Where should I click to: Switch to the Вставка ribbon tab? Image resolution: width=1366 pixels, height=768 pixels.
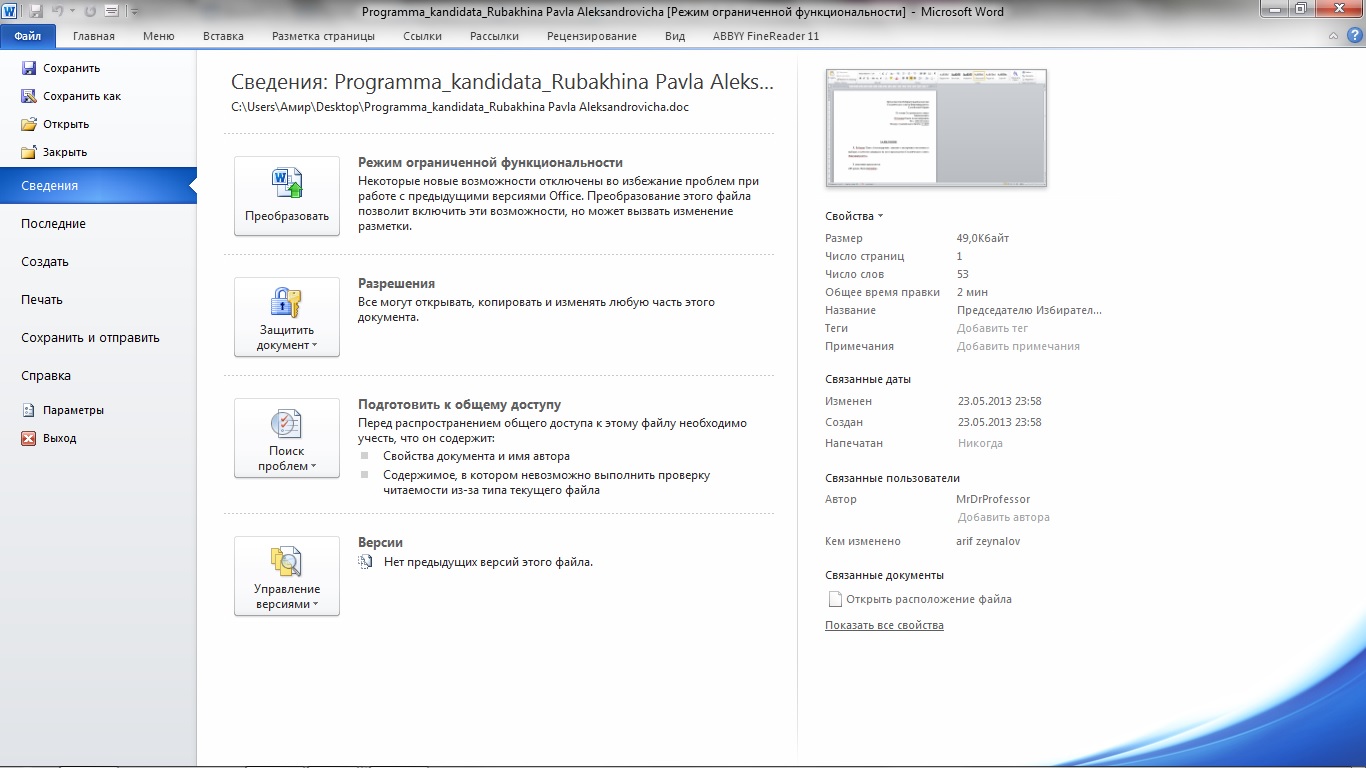pyautogui.click(x=223, y=36)
